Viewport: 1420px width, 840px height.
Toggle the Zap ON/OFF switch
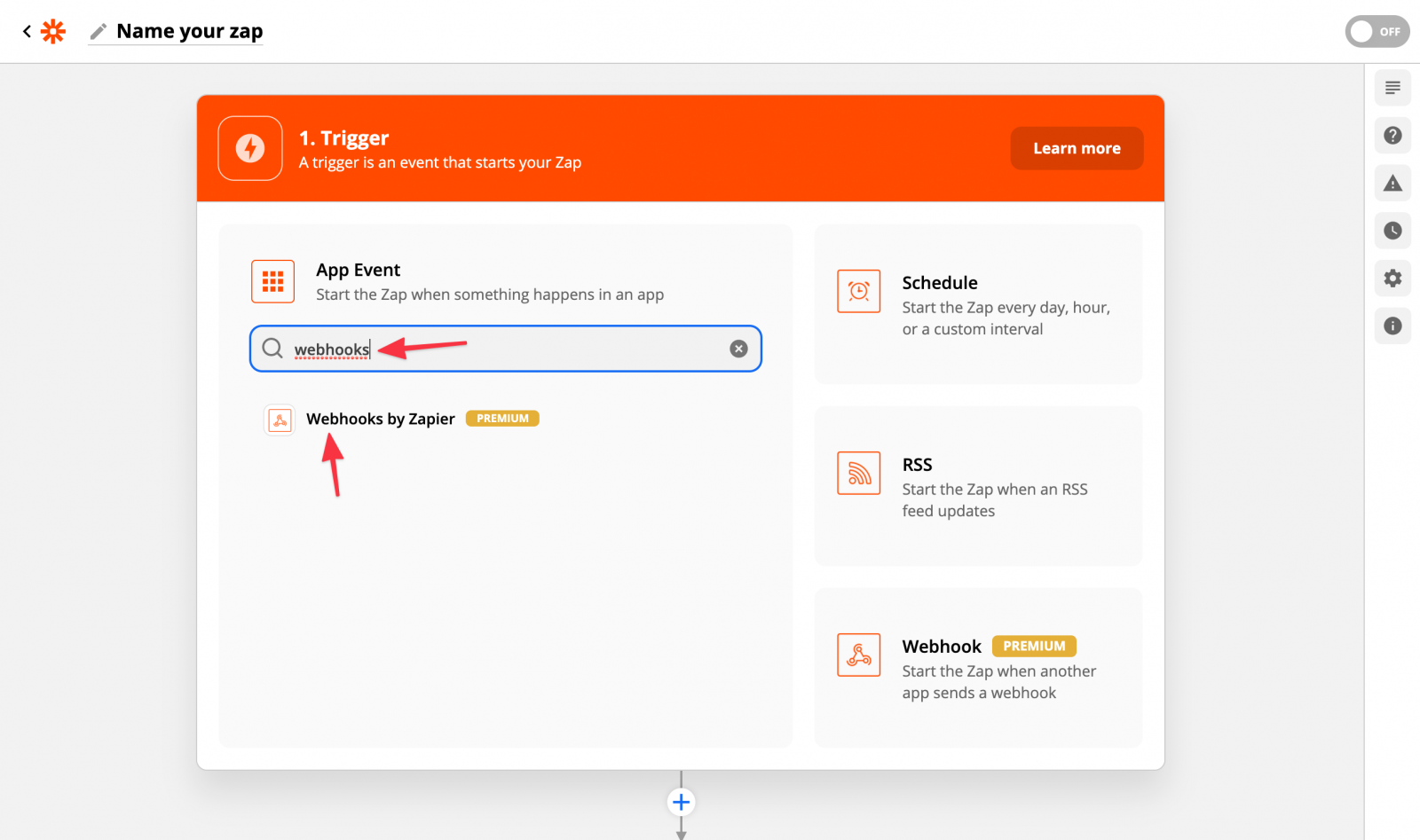[1377, 31]
